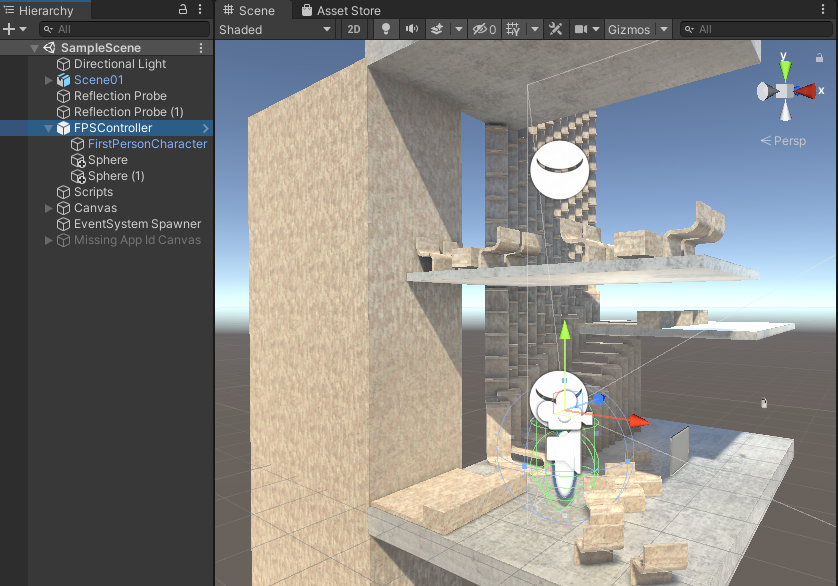Expand the Canvas object in hierarchy
Screen dimensions: 838x586
49,208
